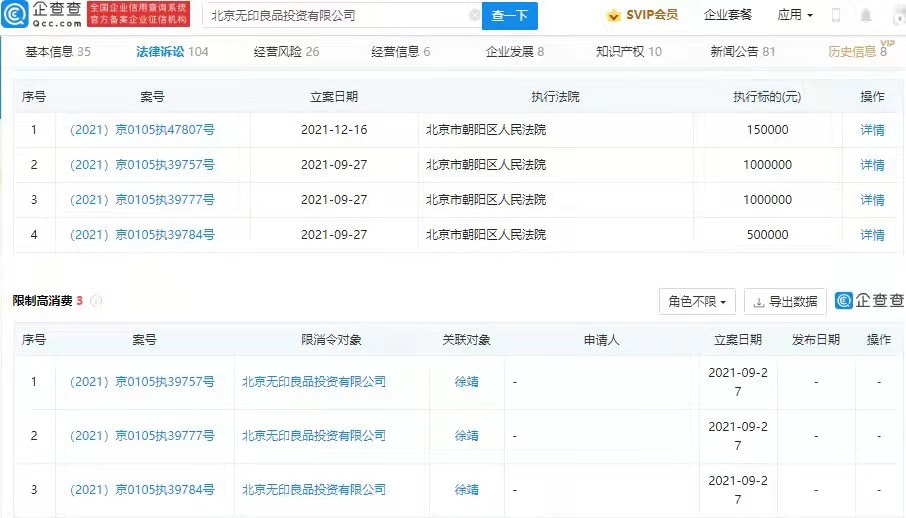
Task: Click the 发布日期 column header
Action: [x=816, y=340]
